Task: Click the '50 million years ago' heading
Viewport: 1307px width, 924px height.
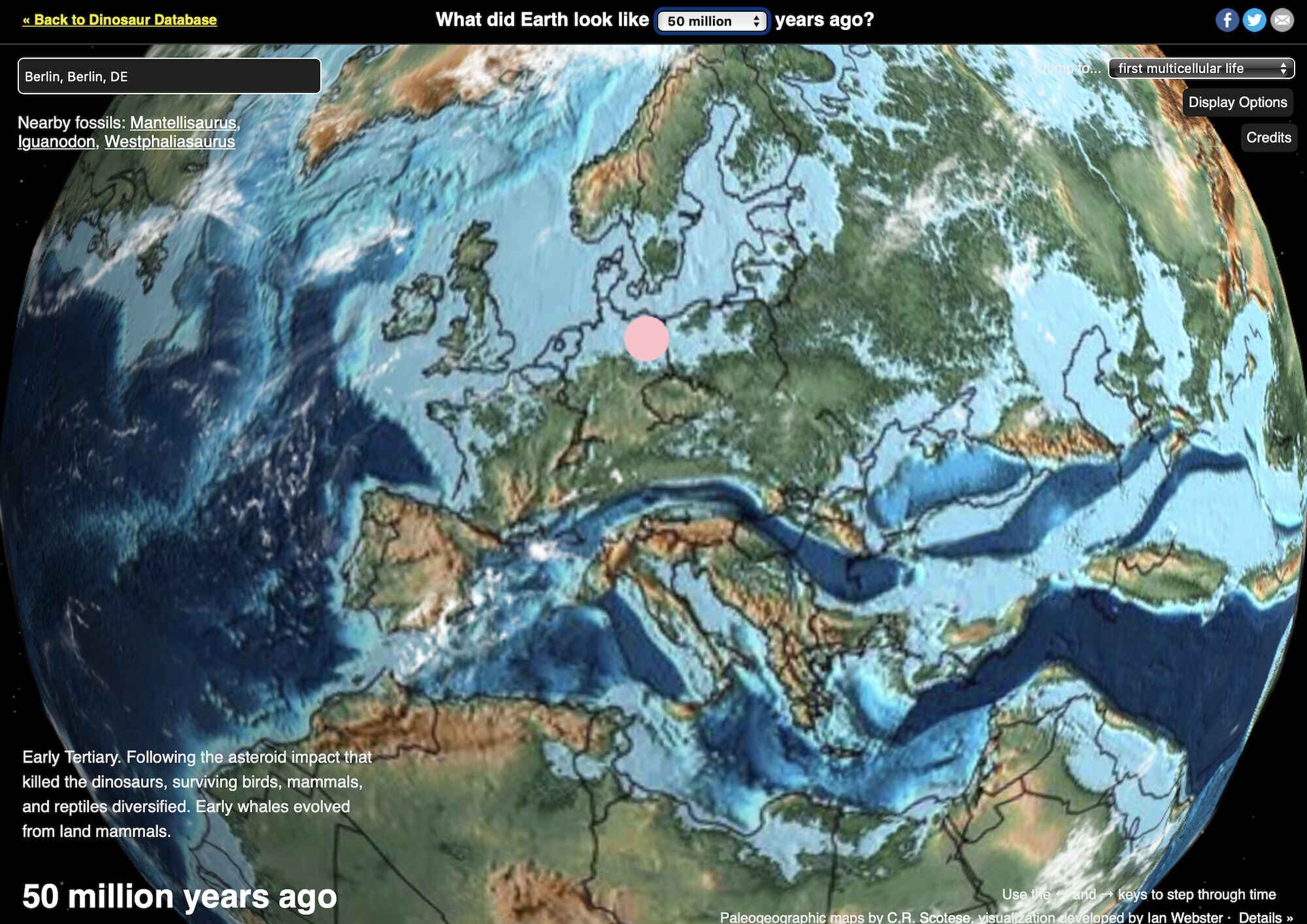Action: 180,896
